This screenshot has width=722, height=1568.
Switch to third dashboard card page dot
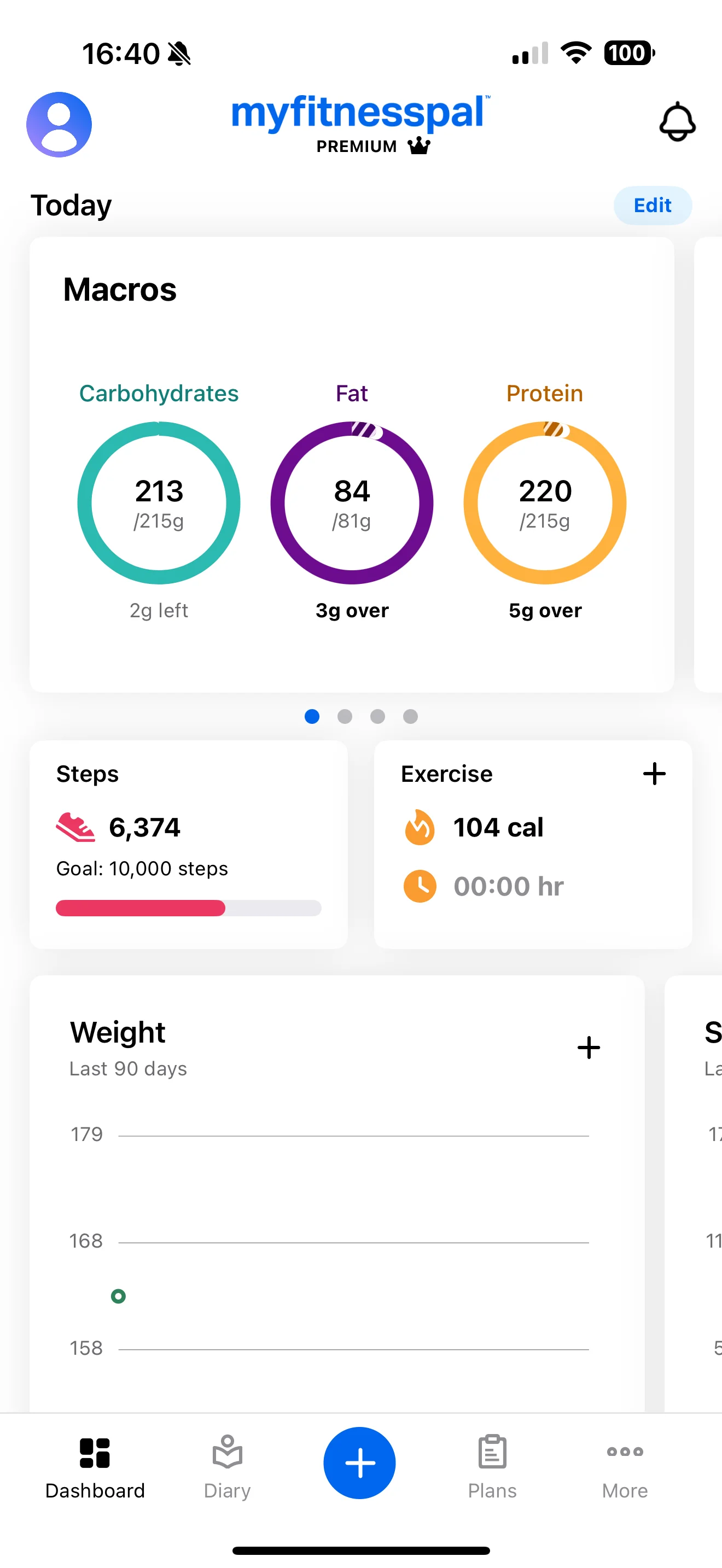coord(377,716)
